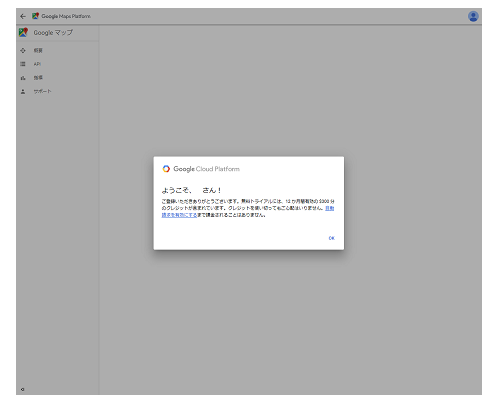
Task: Go to the サポート menu item
Action: (42, 91)
